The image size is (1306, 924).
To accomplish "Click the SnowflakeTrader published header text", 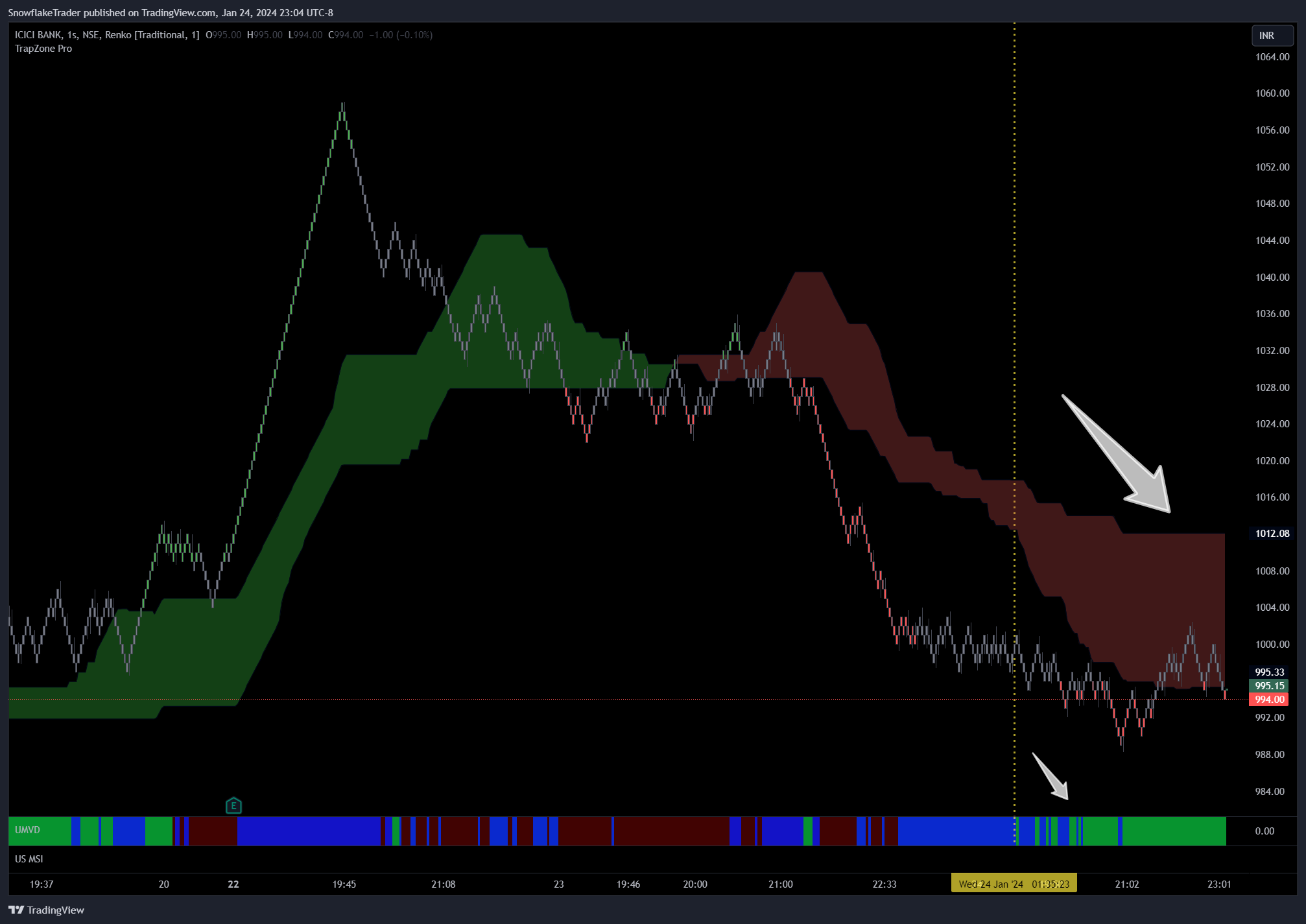I will point(171,12).
